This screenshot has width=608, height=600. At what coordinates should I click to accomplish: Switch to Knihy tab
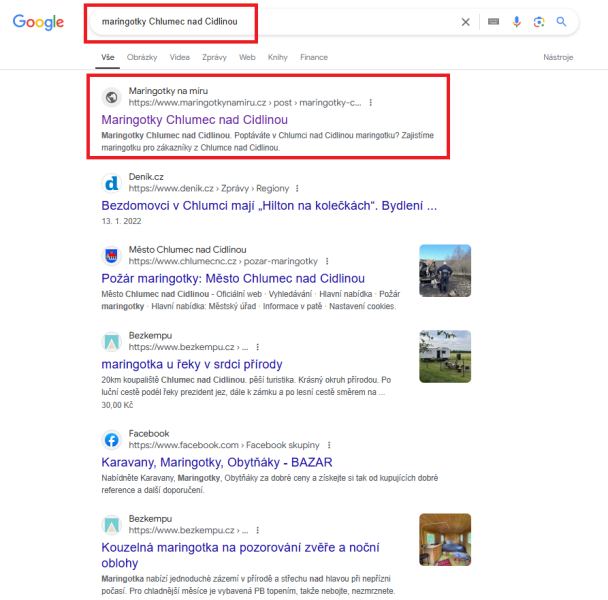point(278,57)
